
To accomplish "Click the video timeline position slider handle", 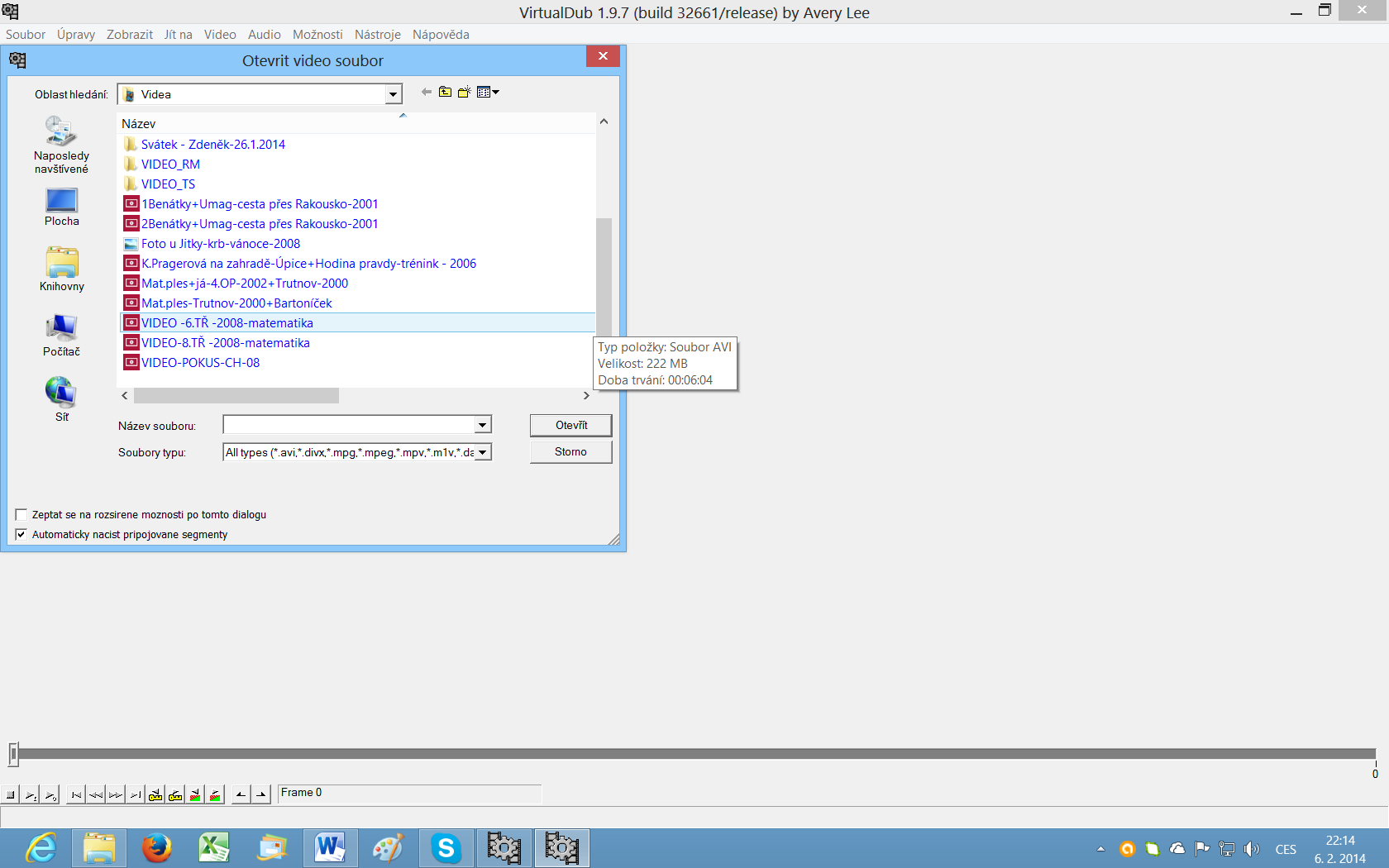I will (13, 754).
